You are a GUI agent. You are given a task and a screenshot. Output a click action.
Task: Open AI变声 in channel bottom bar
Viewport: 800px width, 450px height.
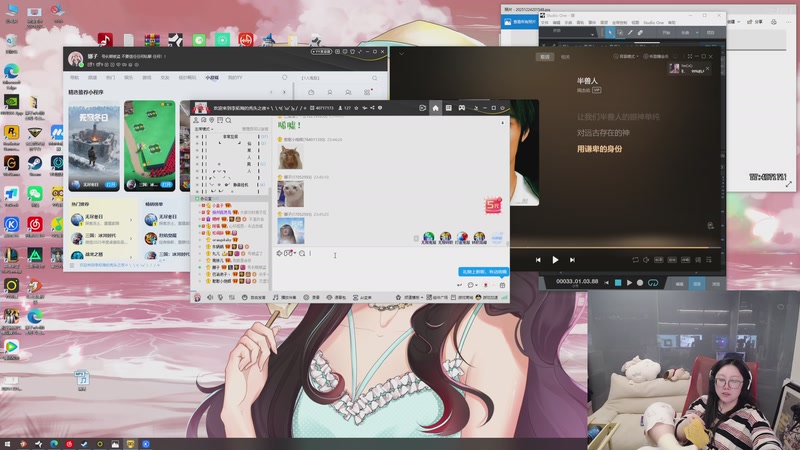tap(362, 297)
